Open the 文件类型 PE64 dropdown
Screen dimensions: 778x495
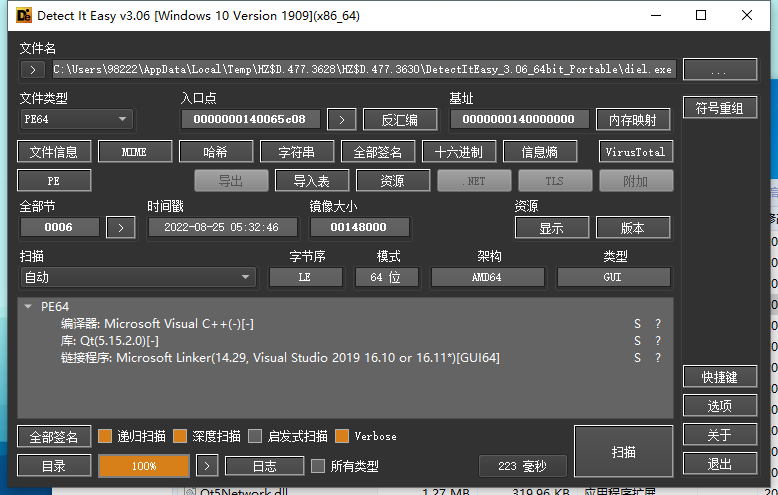click(76, 119)
